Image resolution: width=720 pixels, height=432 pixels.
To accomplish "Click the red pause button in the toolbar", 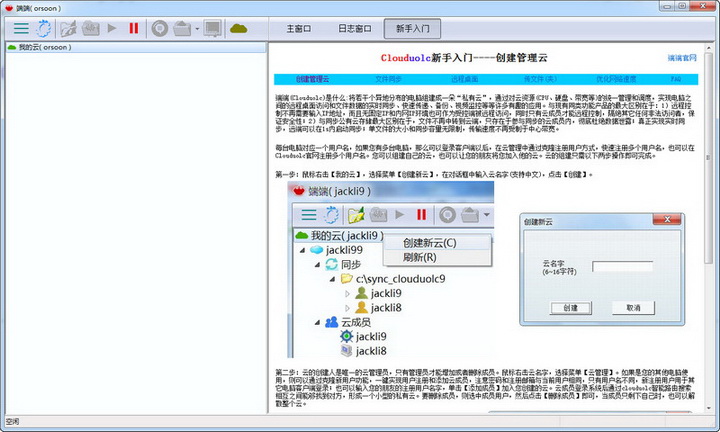I will point(134,28).
